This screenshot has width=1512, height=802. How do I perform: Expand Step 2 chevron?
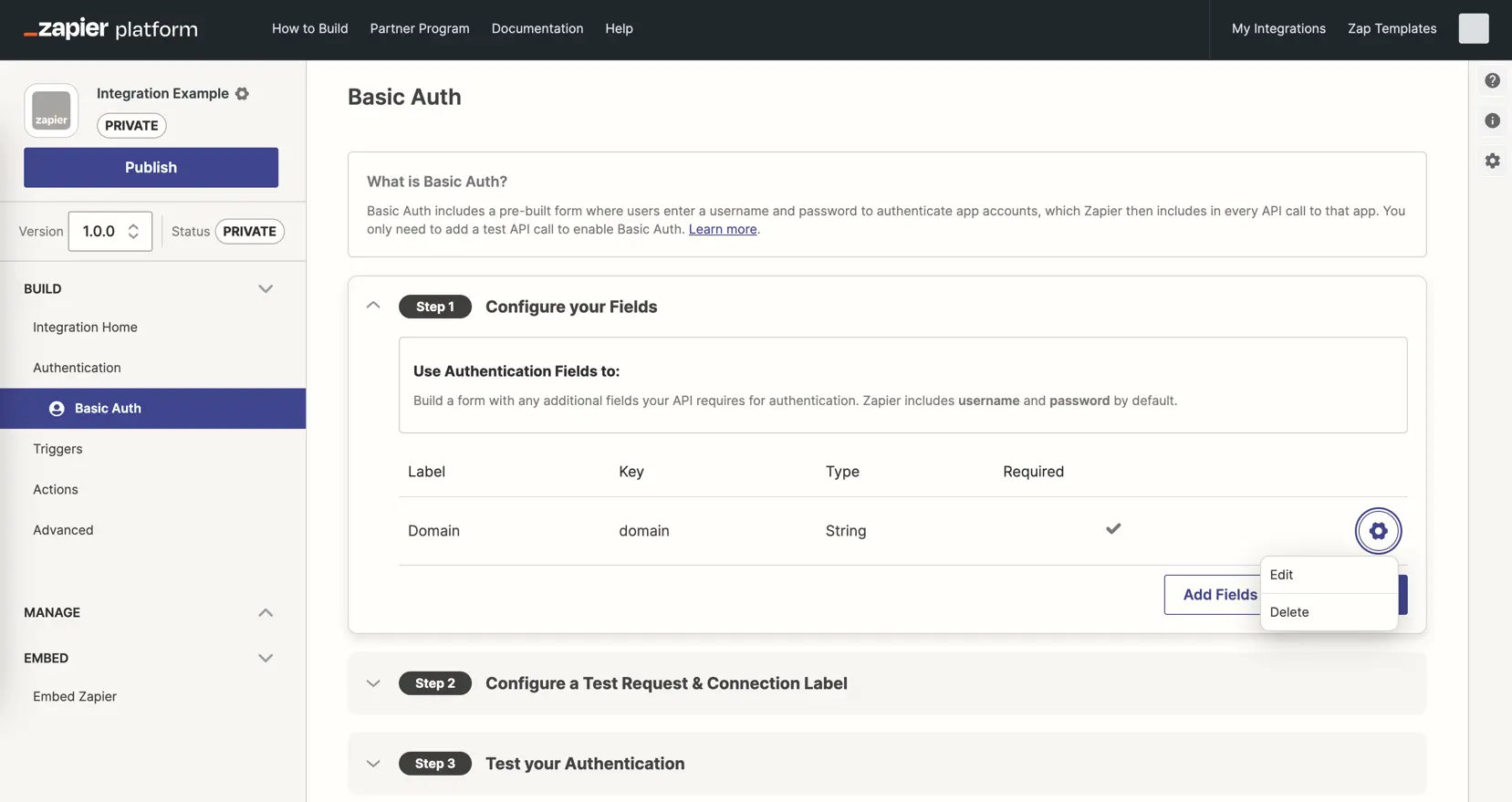[373, 683]
